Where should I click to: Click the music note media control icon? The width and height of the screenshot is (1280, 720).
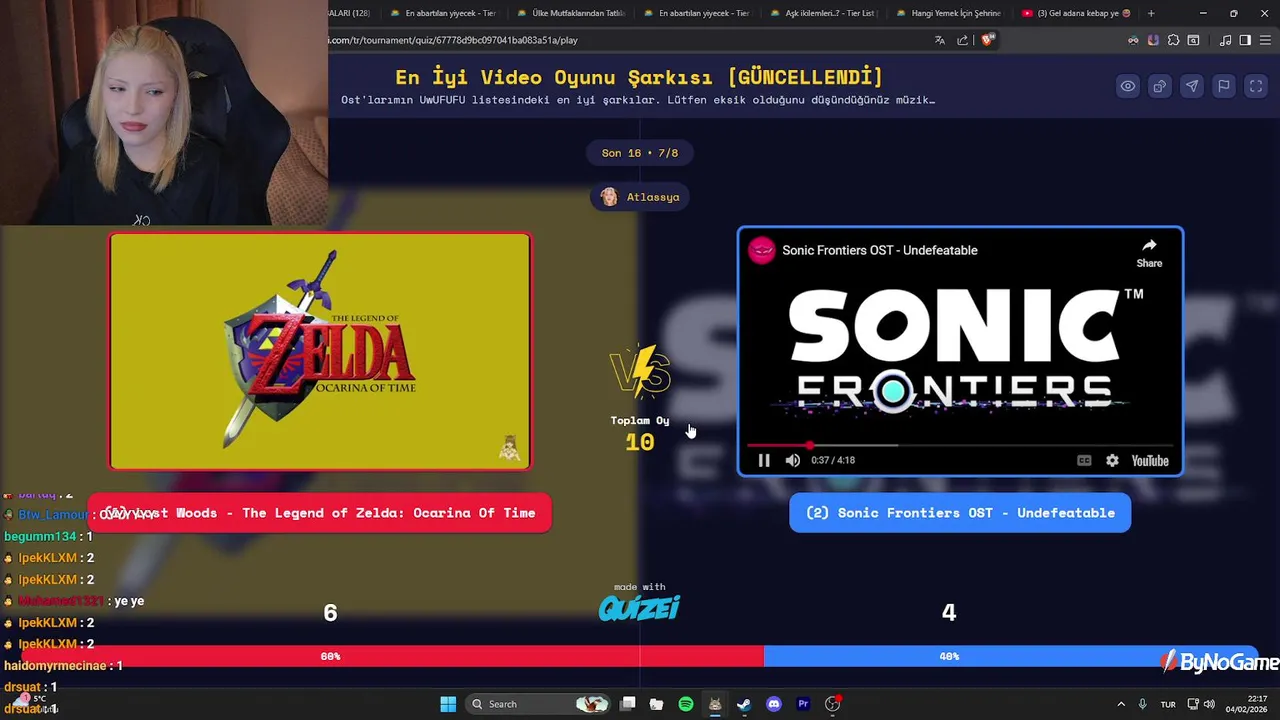[x=1225, y=40]
